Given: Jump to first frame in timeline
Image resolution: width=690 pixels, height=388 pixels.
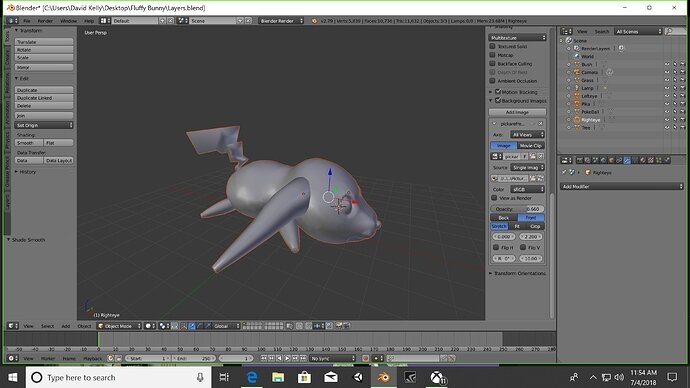Looking at the screenshot, I should tap(264, 359).
